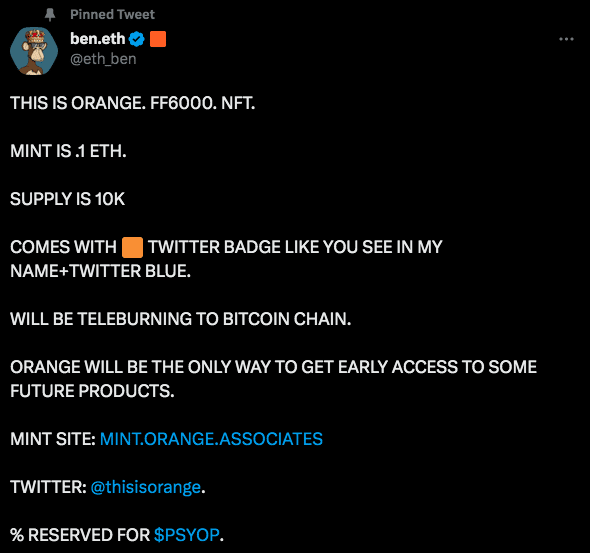Screen dimensions: 590x553
Task: Click the 'MINT SITE:' label text
Action: click(53, 439)
